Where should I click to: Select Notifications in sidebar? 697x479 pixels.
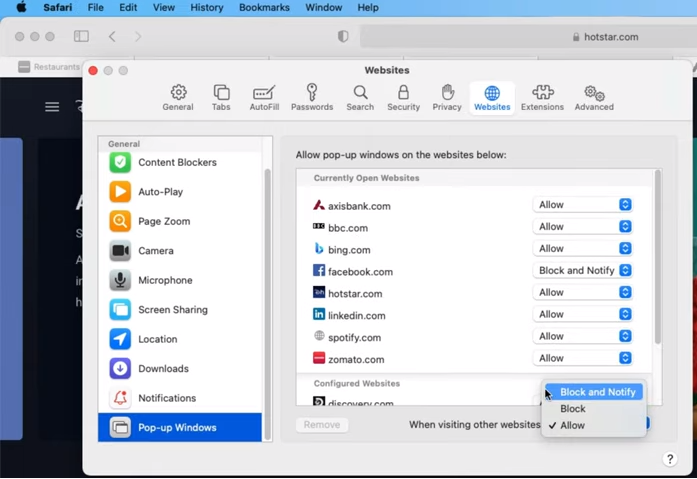tap(180, 398)
